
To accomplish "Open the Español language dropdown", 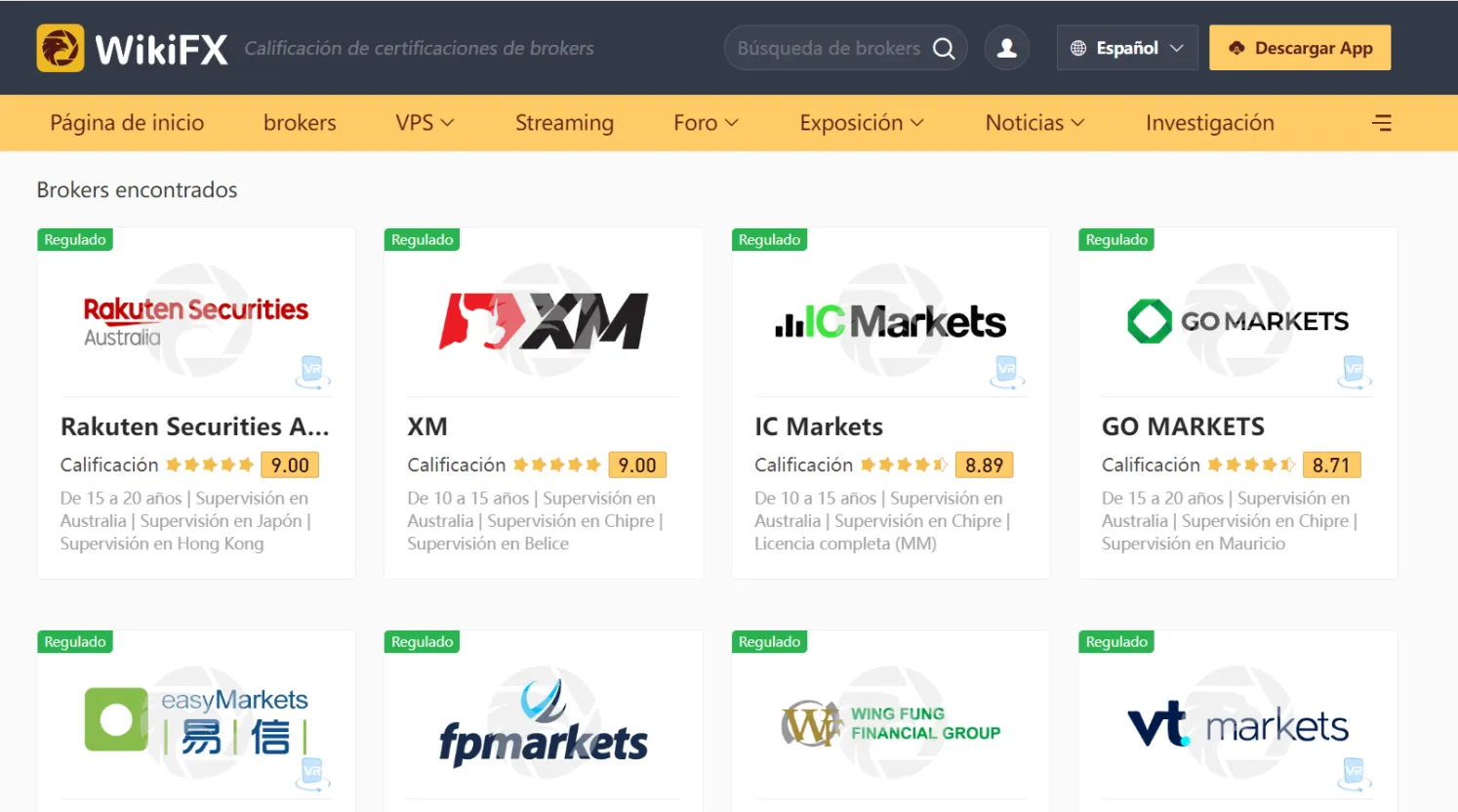I will (x=1127, y=48).
